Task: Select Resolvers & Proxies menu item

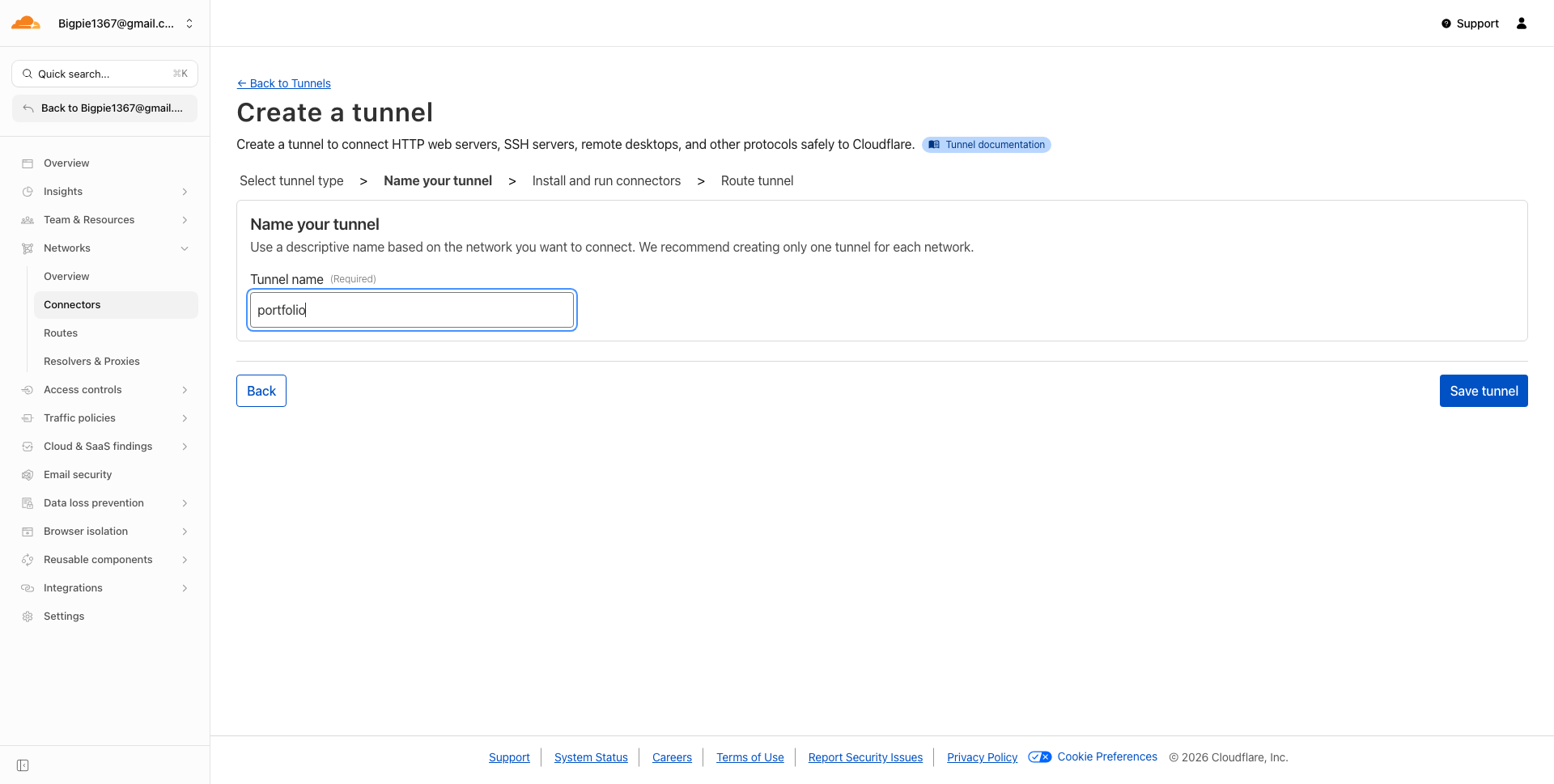Action: coord(91,362)
